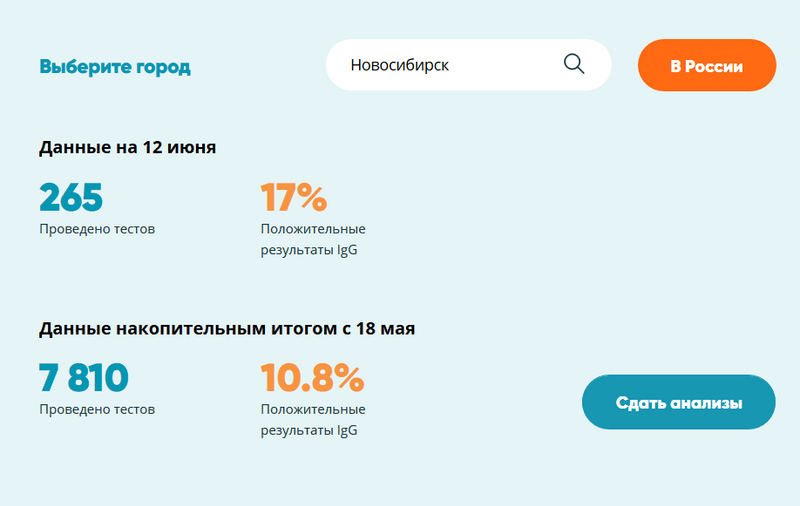Select the "Новосибирск" text in the search box
This screenshot has width=800, height=506.
400,65
